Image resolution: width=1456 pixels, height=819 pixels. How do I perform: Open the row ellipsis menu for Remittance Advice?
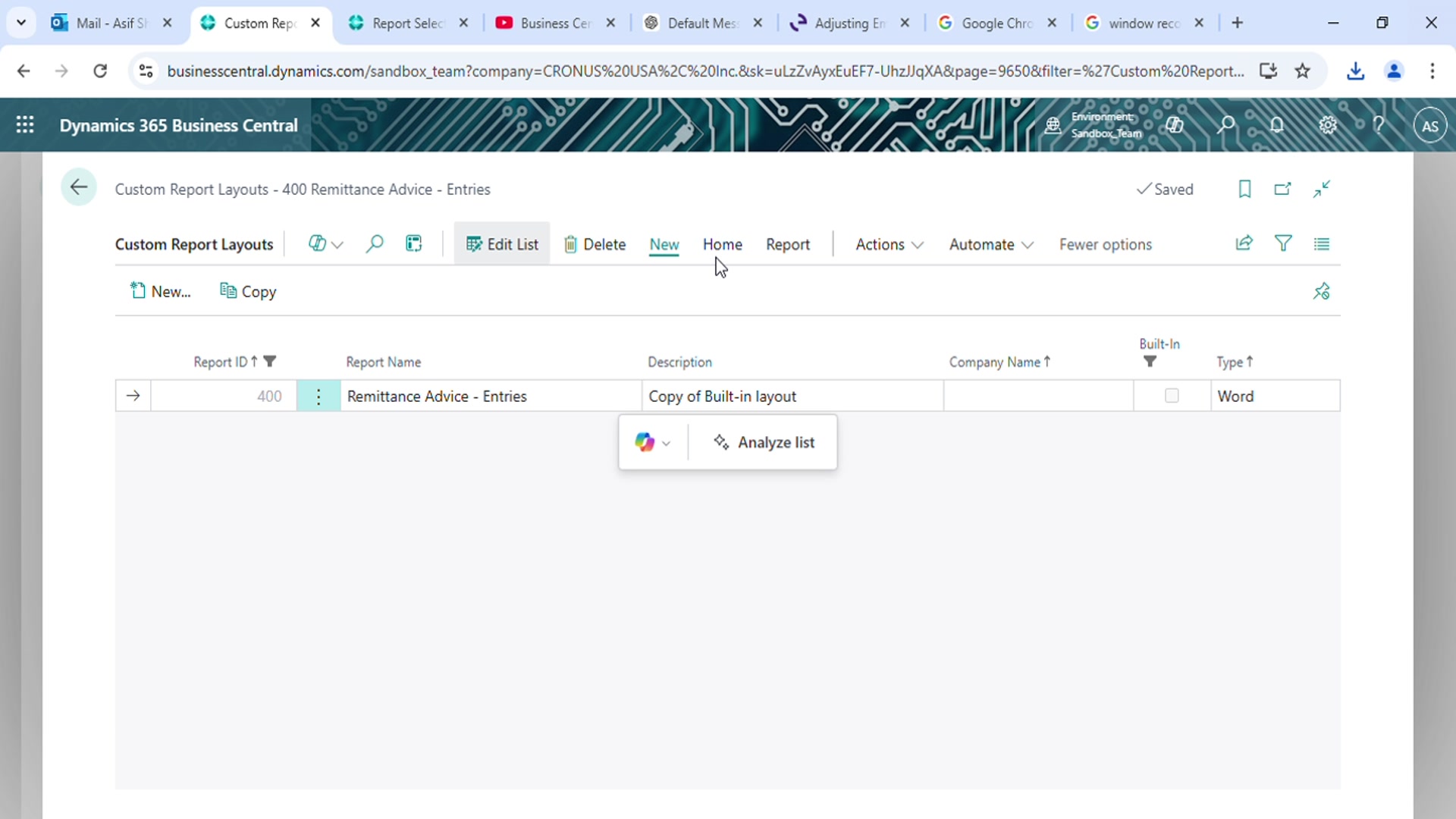point(318,395)
